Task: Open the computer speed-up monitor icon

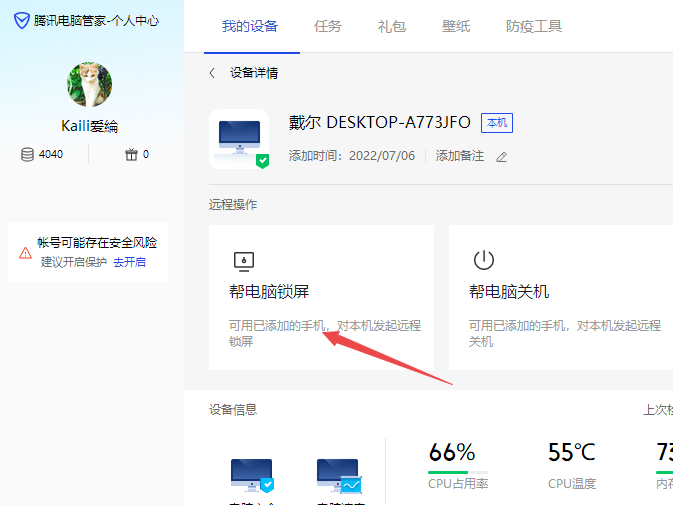Action: pos(339,475)
